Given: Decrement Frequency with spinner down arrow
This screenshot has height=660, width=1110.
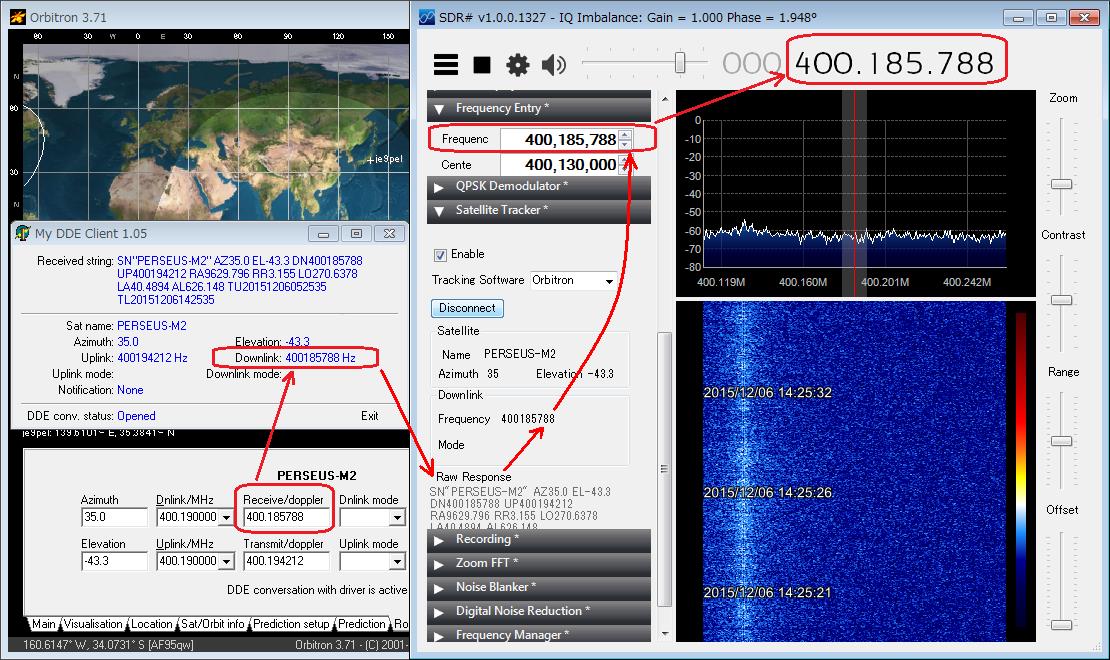Looking at the screenshot, I should 625,144.
